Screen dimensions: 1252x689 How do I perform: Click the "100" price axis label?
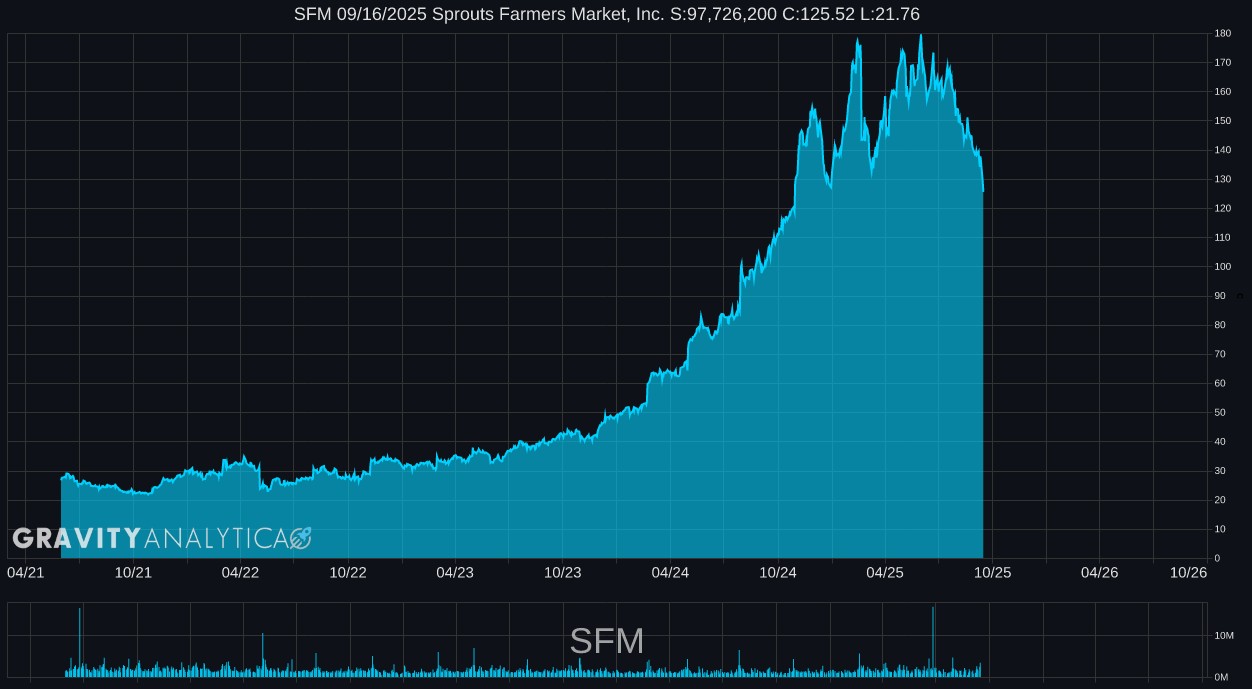point(1222,267)
